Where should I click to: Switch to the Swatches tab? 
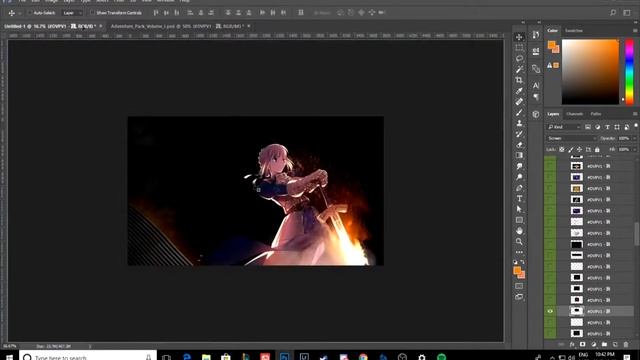coord(573,31)
